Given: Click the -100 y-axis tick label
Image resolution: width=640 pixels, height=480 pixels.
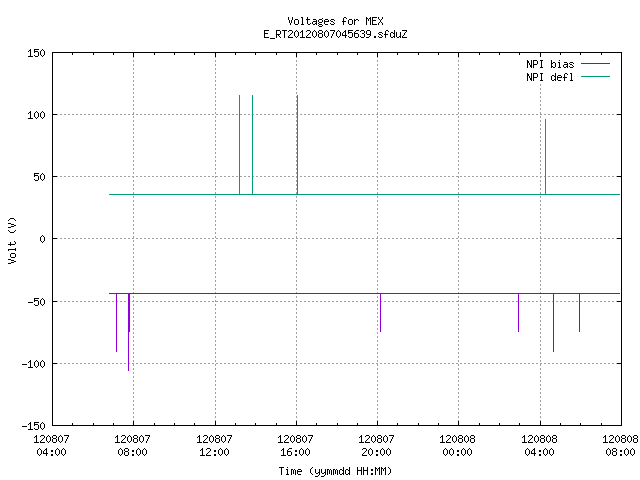Looking at the screenshot, I should click(x=33, y=364).
